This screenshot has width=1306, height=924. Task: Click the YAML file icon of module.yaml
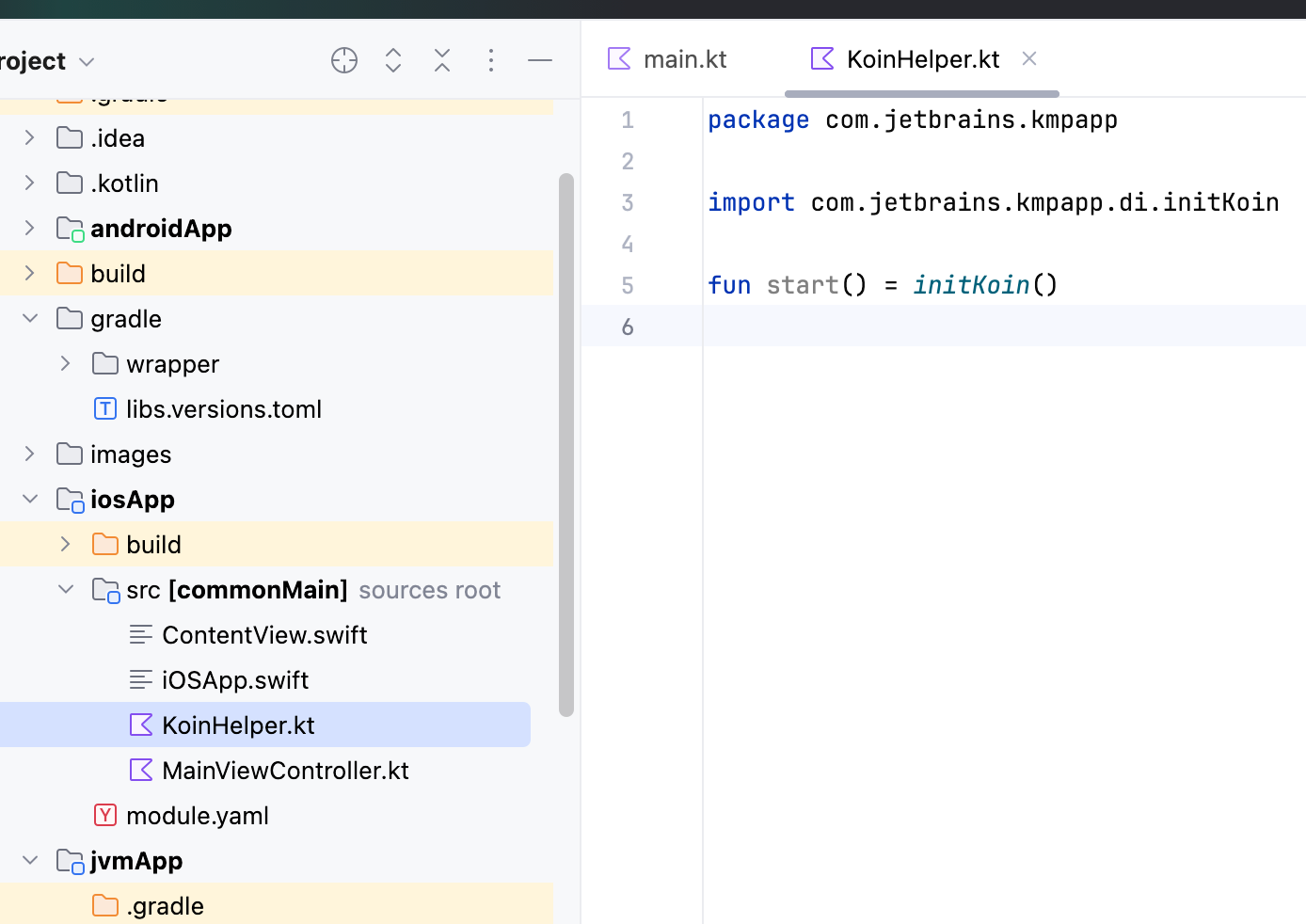(105, 815)
